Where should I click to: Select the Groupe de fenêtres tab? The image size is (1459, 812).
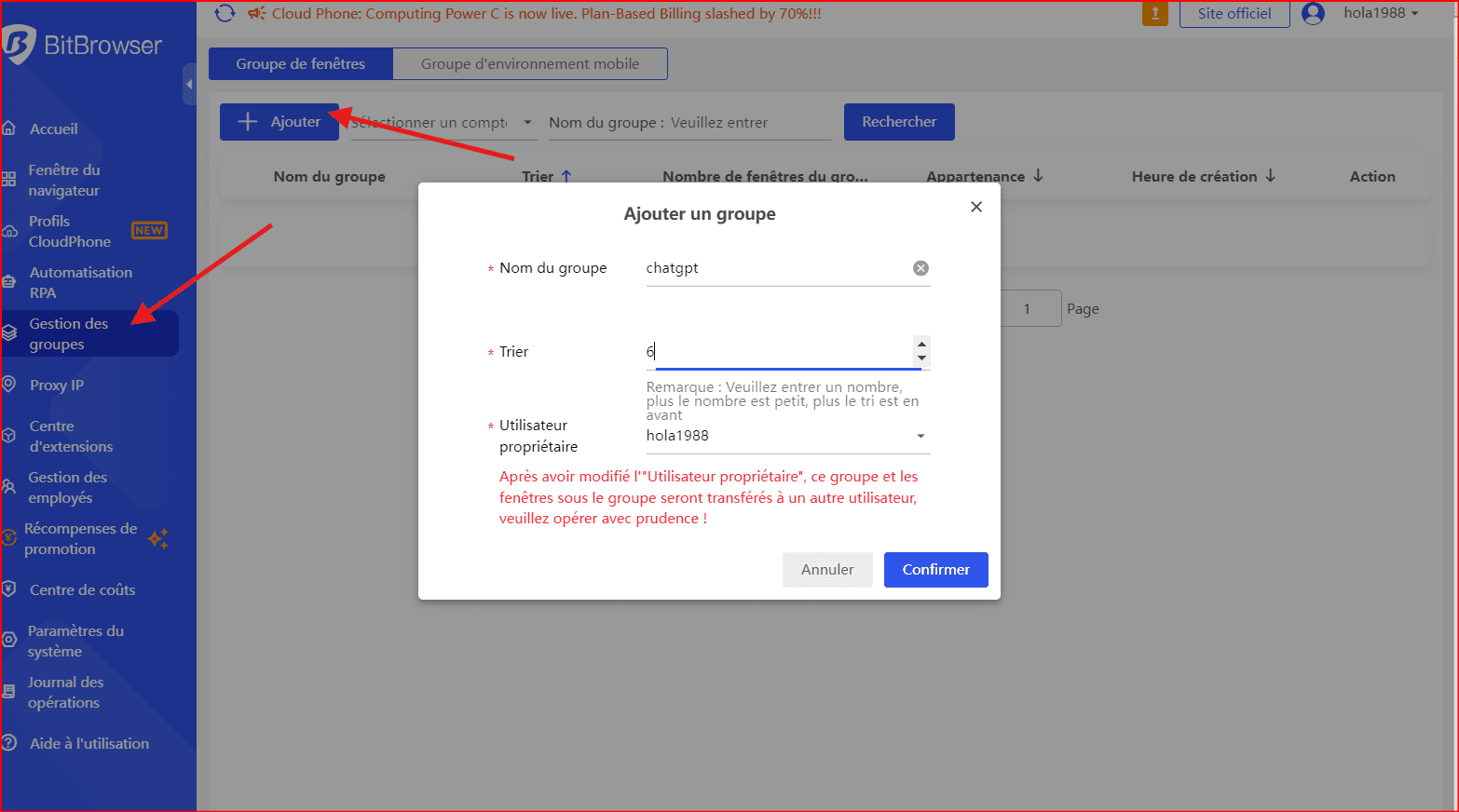[x=300, y=64]
